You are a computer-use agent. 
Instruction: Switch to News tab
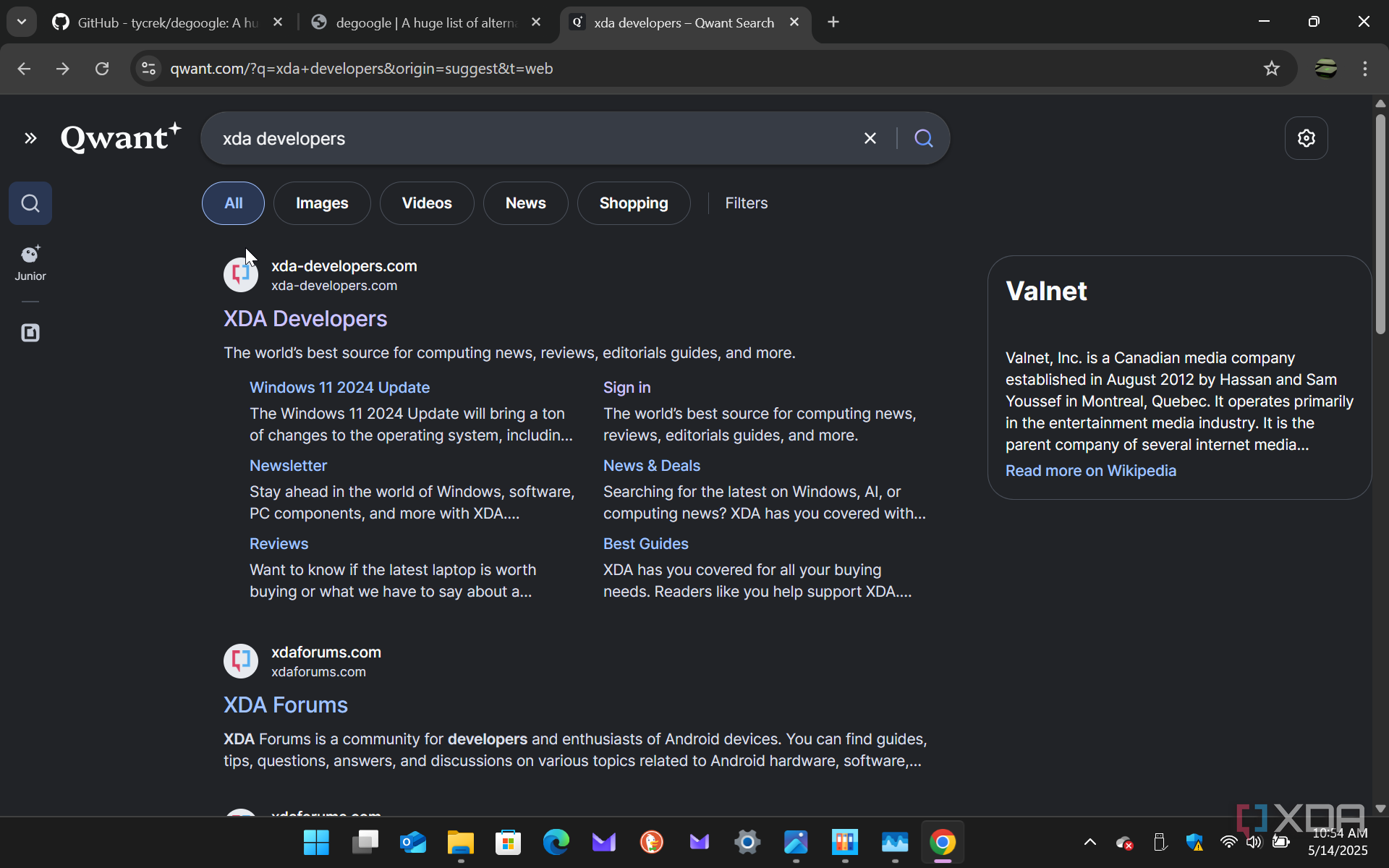click(x=526, y=203)
